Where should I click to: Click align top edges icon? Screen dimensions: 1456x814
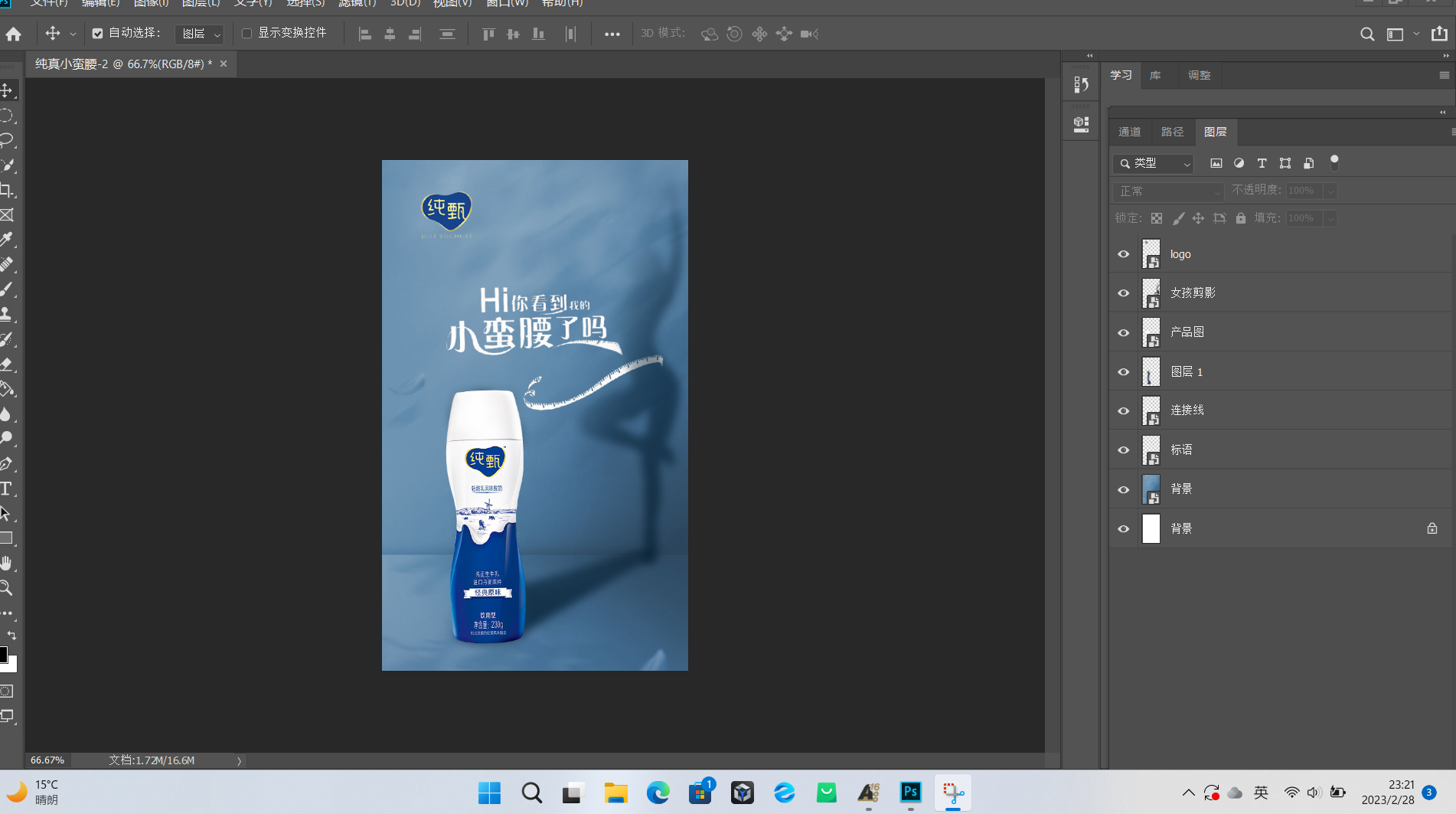(488, 34)
